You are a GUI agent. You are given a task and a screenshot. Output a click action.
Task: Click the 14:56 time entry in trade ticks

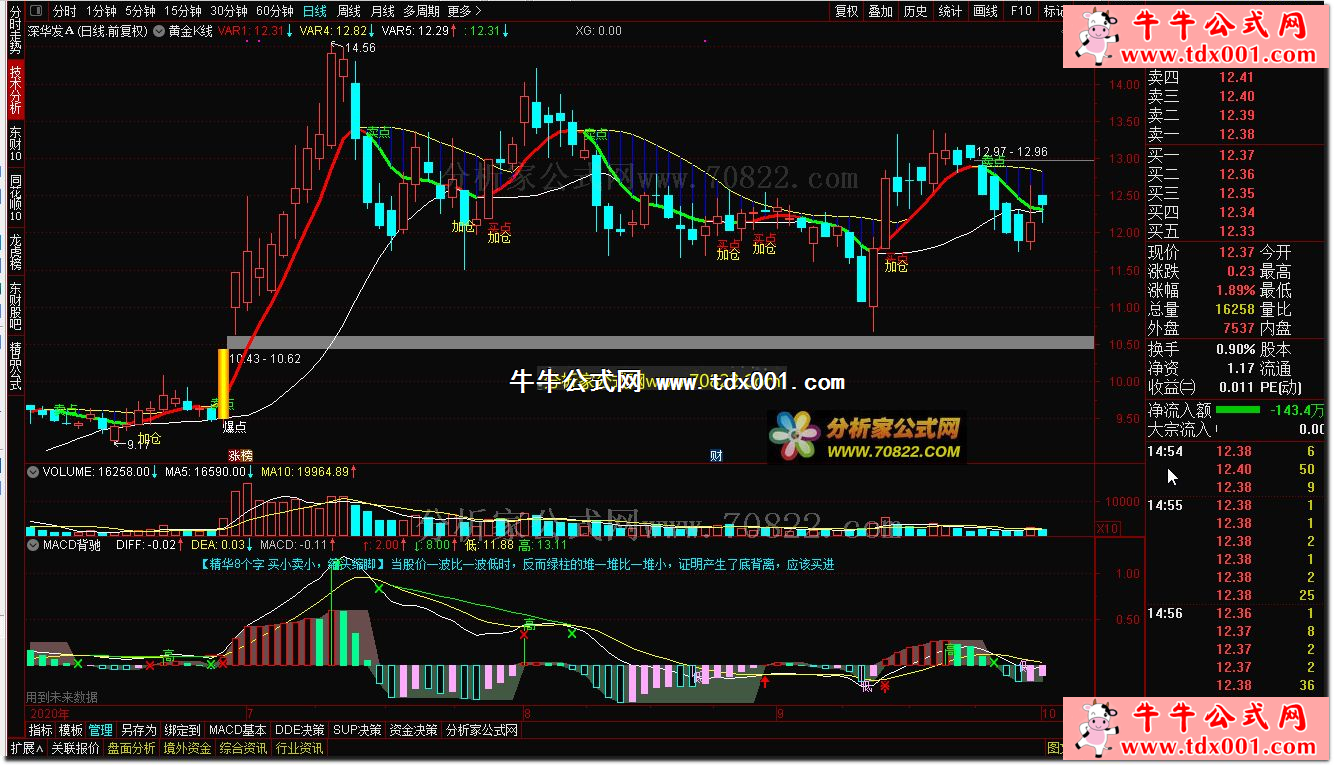tap(1165, 613)
